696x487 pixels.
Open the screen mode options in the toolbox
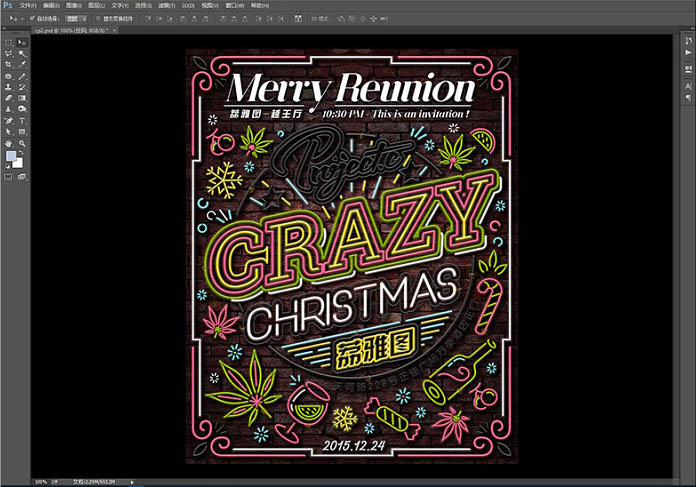coord(22,177)
